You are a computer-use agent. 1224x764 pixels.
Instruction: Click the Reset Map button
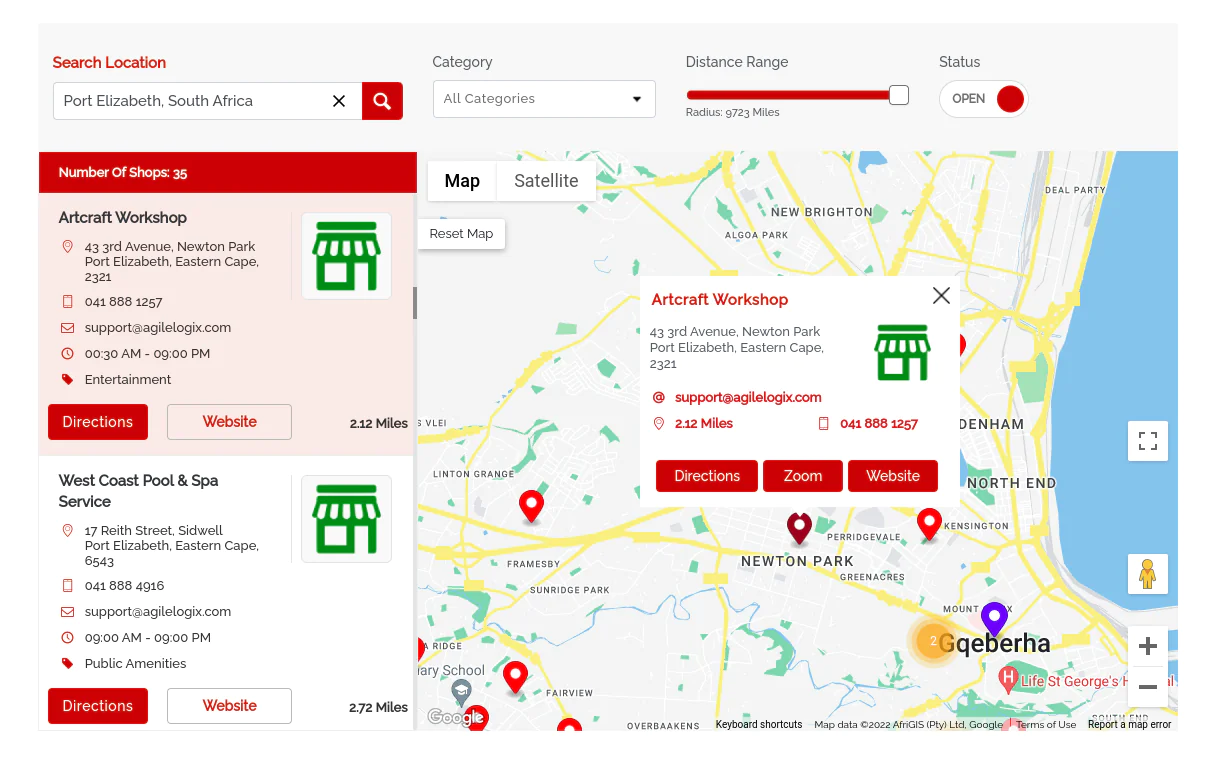click(x=461, y=233)
